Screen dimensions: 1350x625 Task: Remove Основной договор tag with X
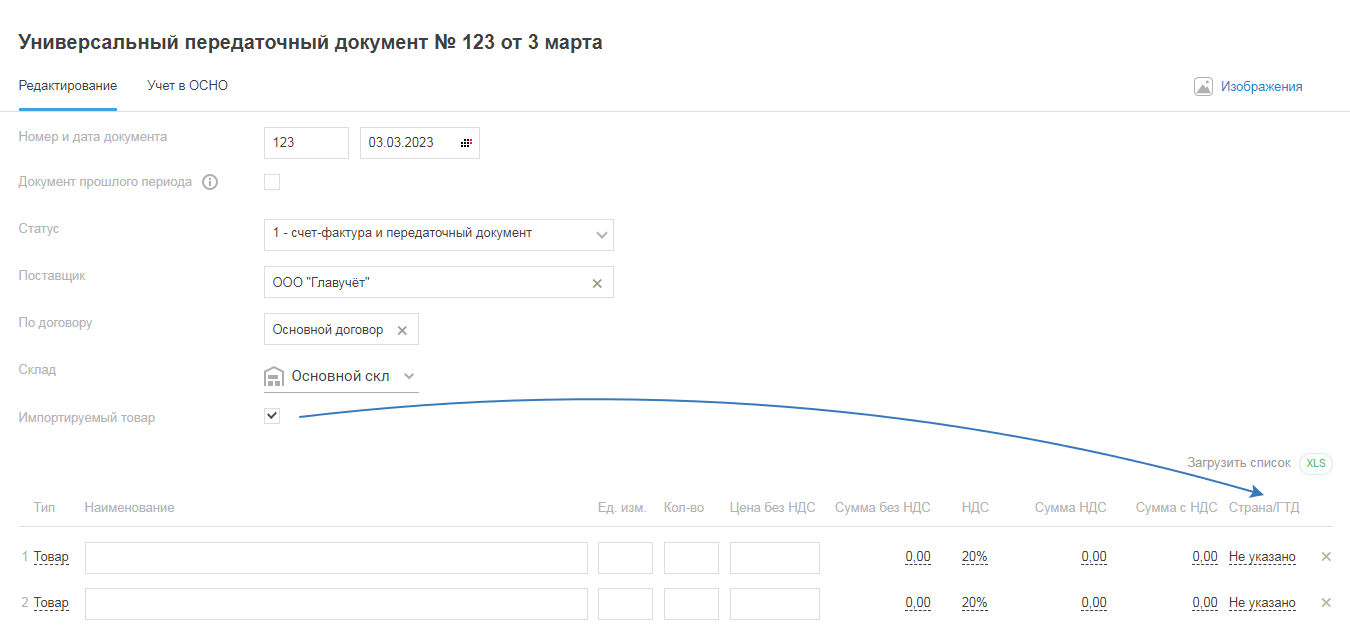tap(402, 330)
